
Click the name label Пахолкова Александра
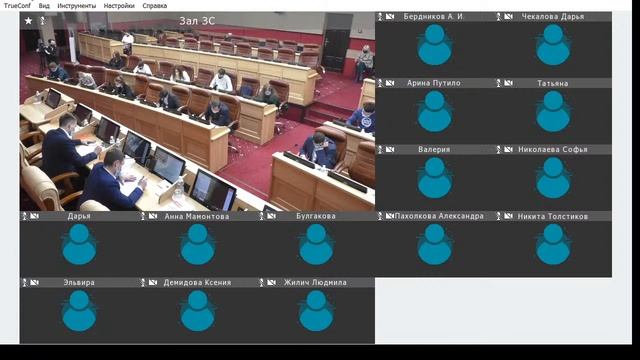(439, 216)
